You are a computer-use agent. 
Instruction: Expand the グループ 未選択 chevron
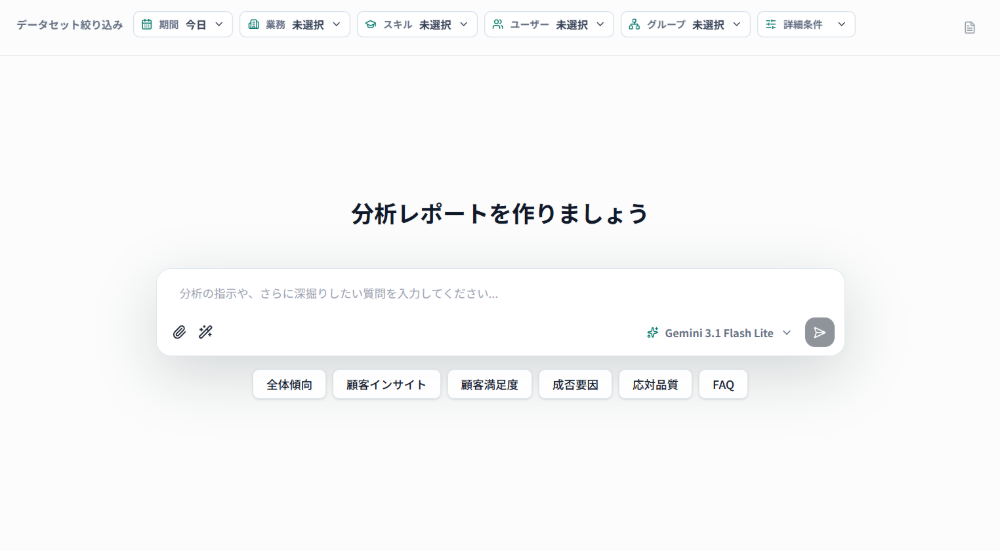pyautogui.click(x=737, y=24)
